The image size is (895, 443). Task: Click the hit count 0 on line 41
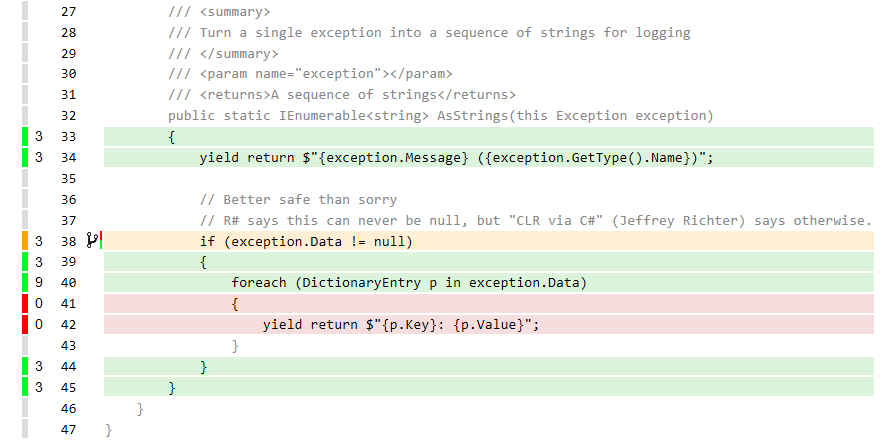[x=38, y=304]
